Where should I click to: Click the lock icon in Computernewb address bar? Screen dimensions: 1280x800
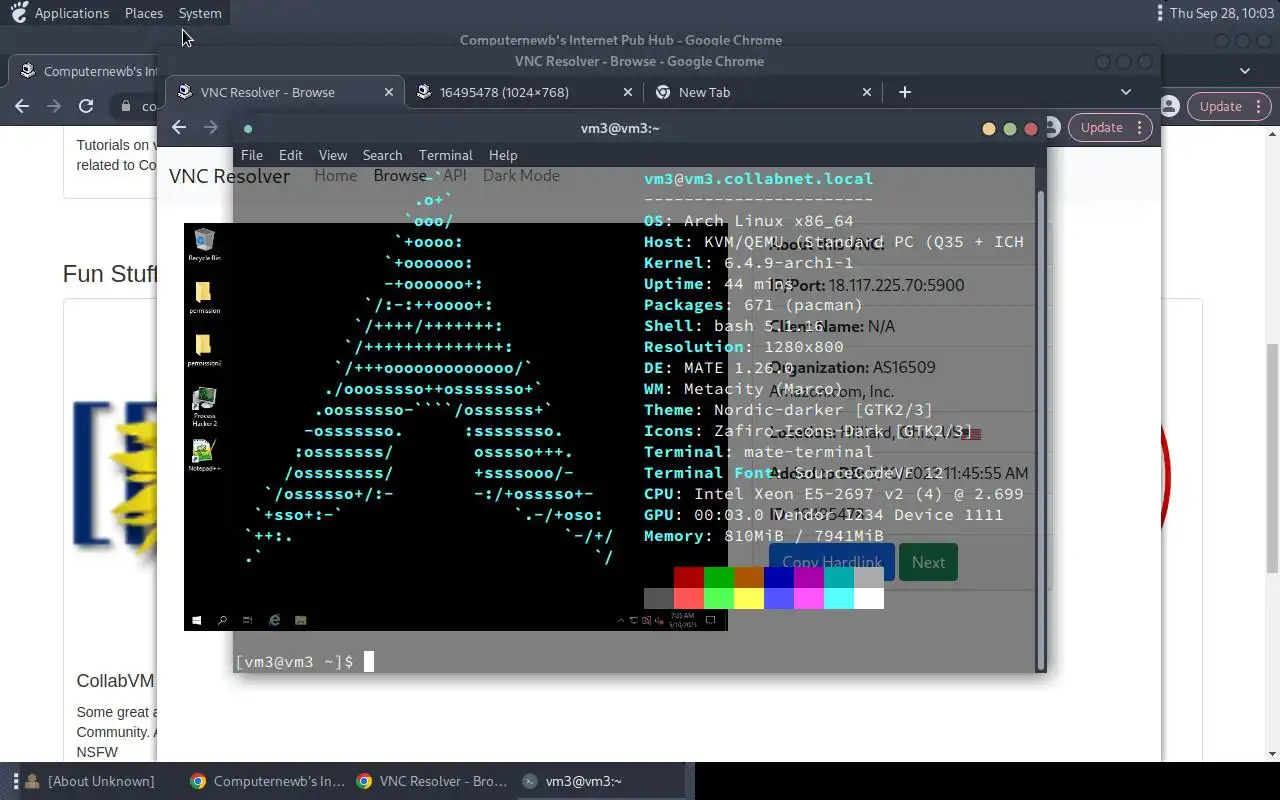point(126,106)
